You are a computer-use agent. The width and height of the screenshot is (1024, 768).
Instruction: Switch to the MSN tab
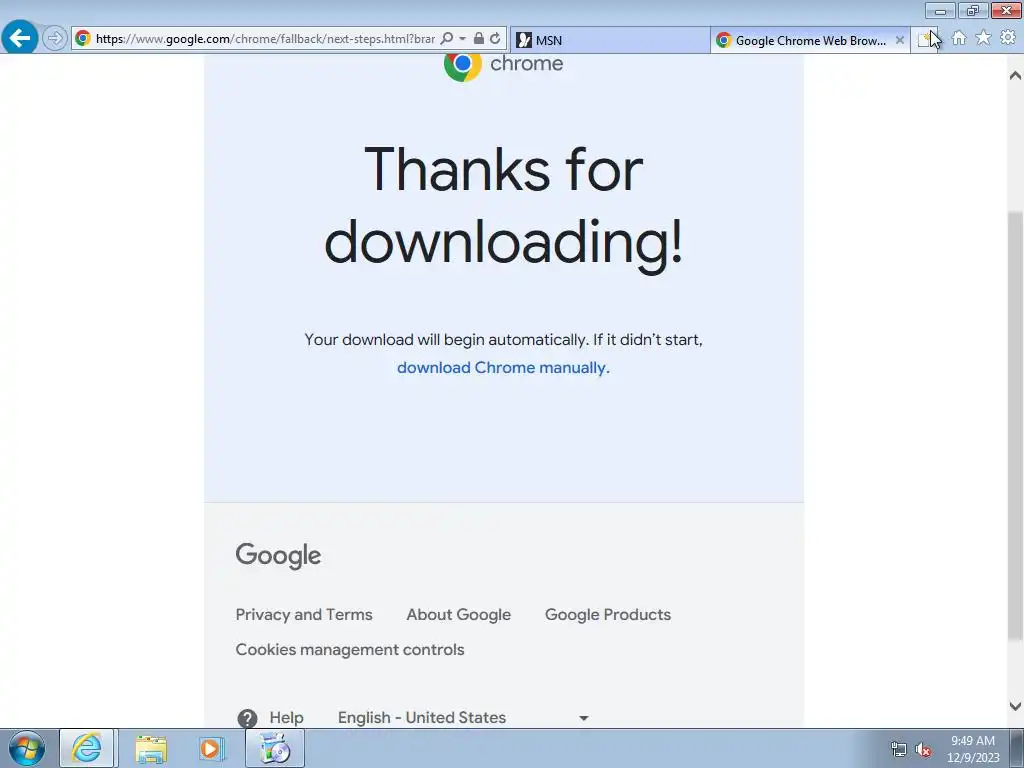(609, 40)
